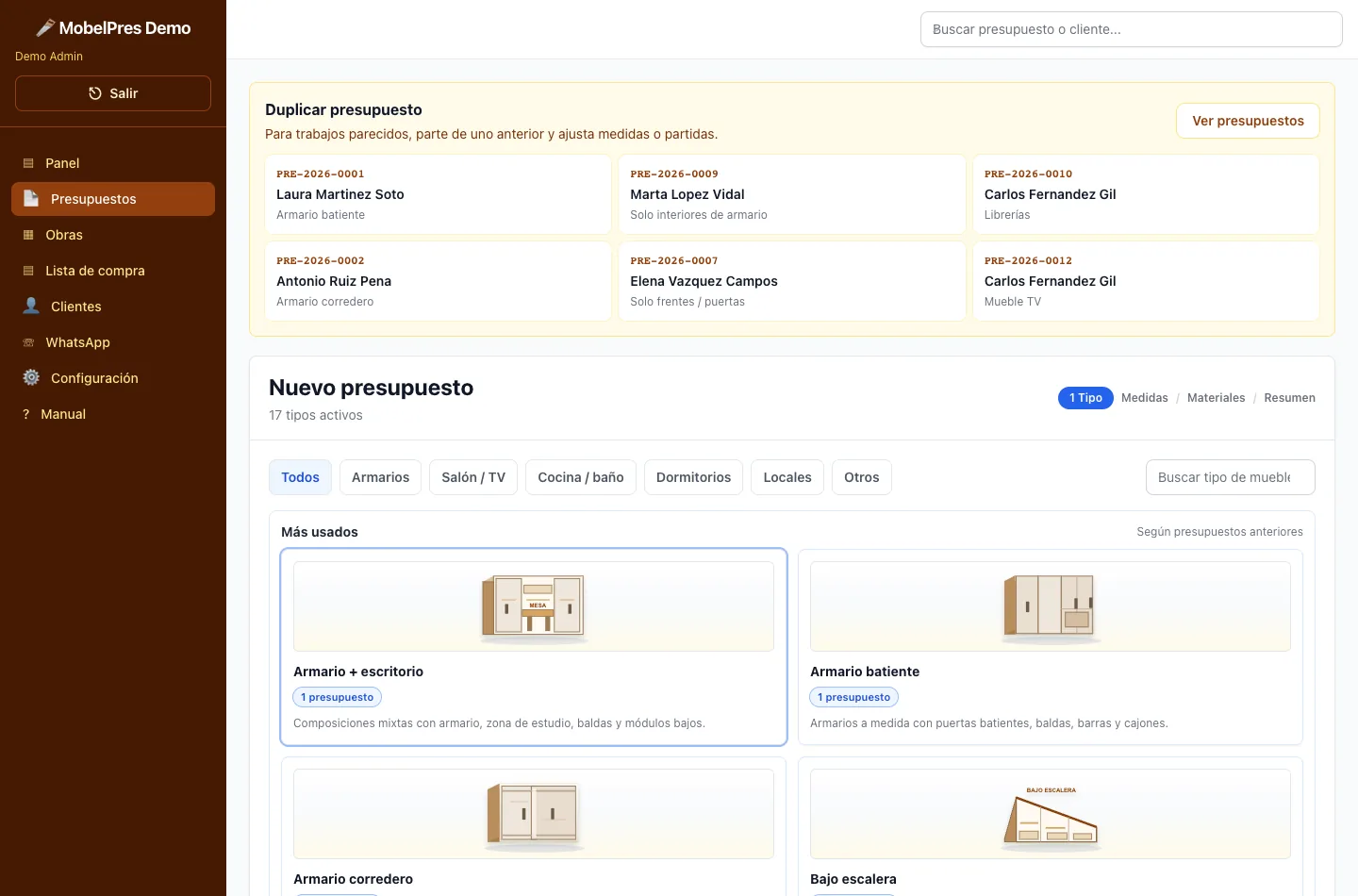Viewport: 1358px width, 896px height.
Task: Choose the Bajo escalera title
Action: click(x=853, y=879)
